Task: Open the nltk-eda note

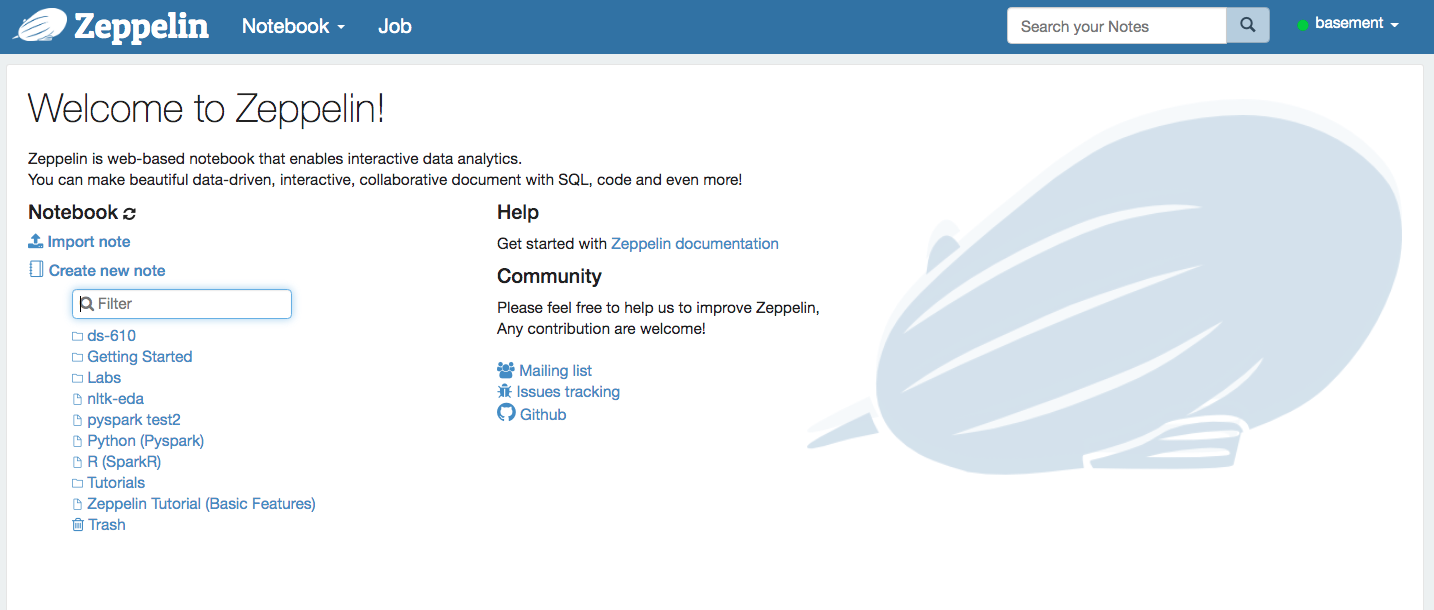Action: (115, 398)
